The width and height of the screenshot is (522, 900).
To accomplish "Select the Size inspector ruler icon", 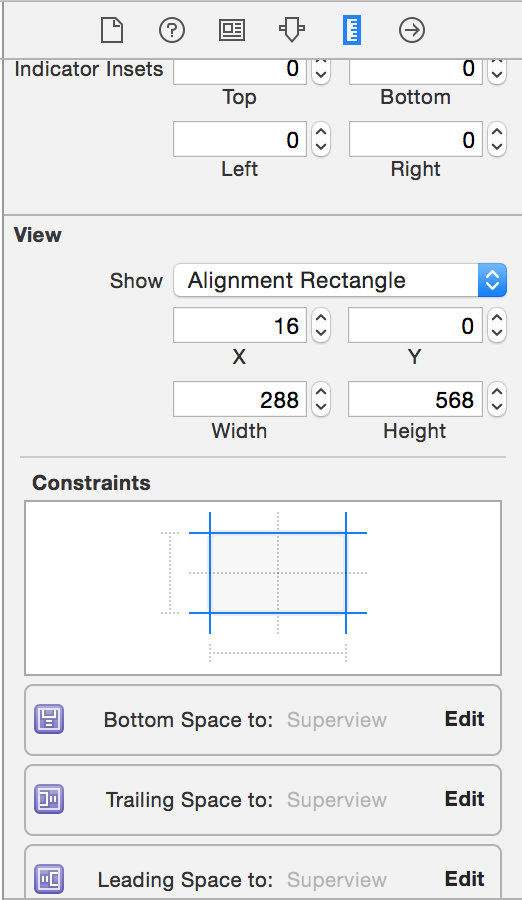I will point(351,30).
